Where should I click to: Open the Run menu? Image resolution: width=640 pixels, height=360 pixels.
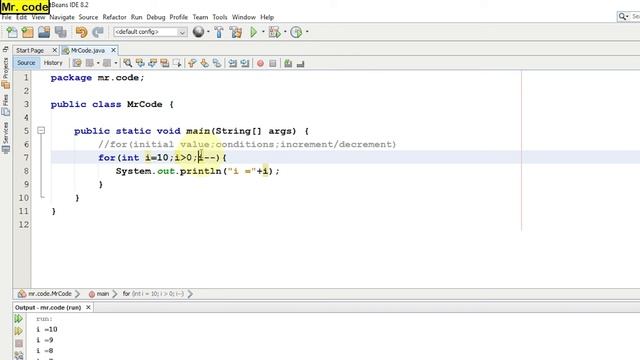136,17
